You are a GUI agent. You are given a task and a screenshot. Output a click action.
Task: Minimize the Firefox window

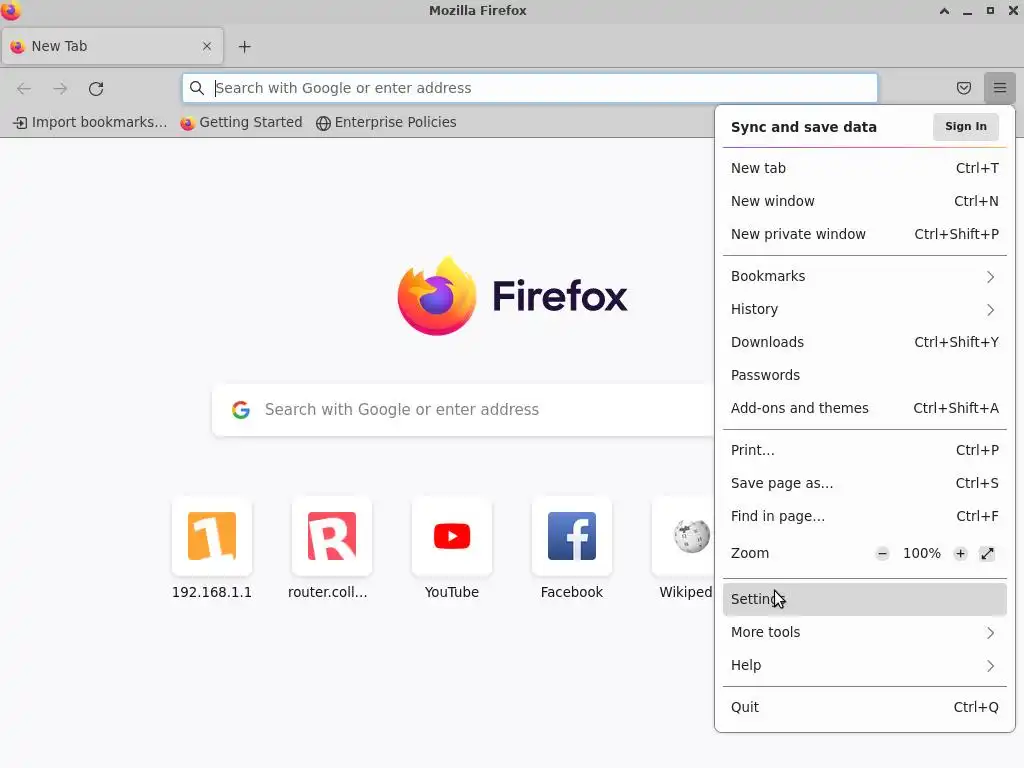point(967,11)
